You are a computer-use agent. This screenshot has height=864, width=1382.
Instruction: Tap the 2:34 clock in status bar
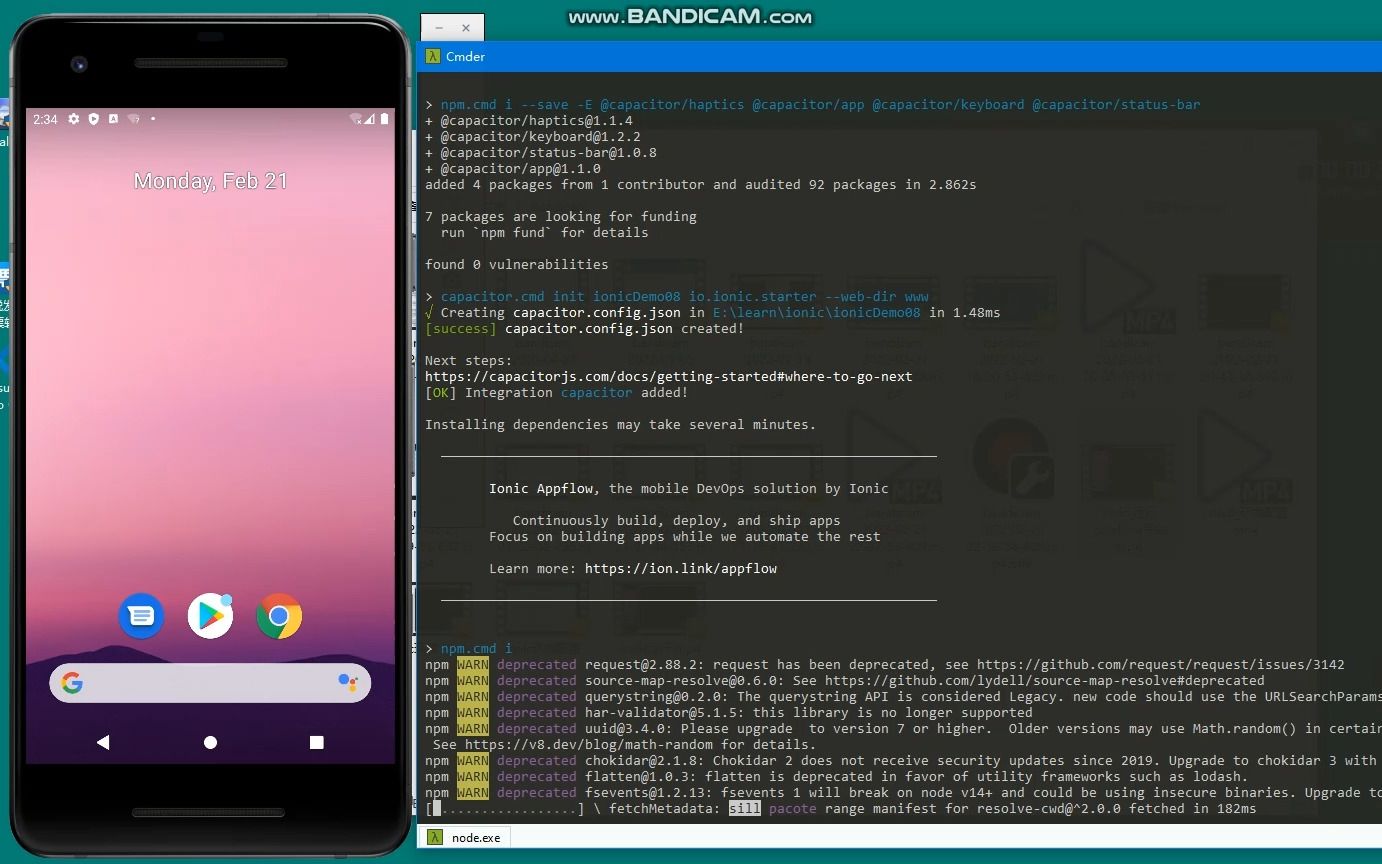tap(45, 119)
